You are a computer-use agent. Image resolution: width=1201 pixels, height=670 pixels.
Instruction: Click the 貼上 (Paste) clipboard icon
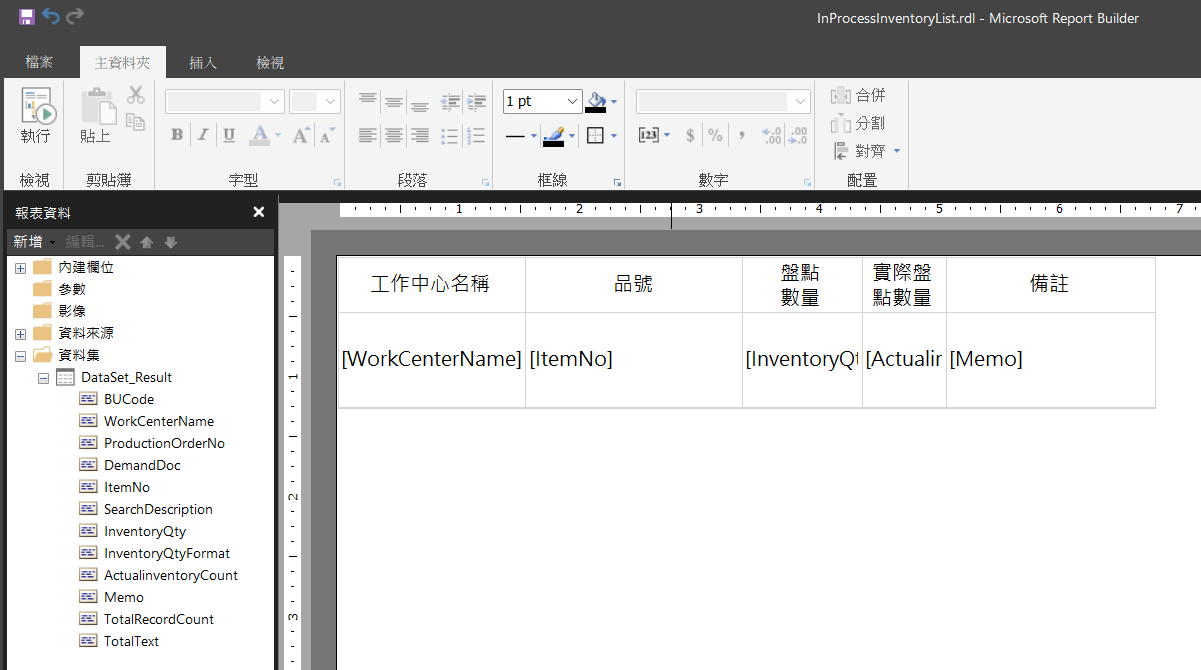pos(96,108)
